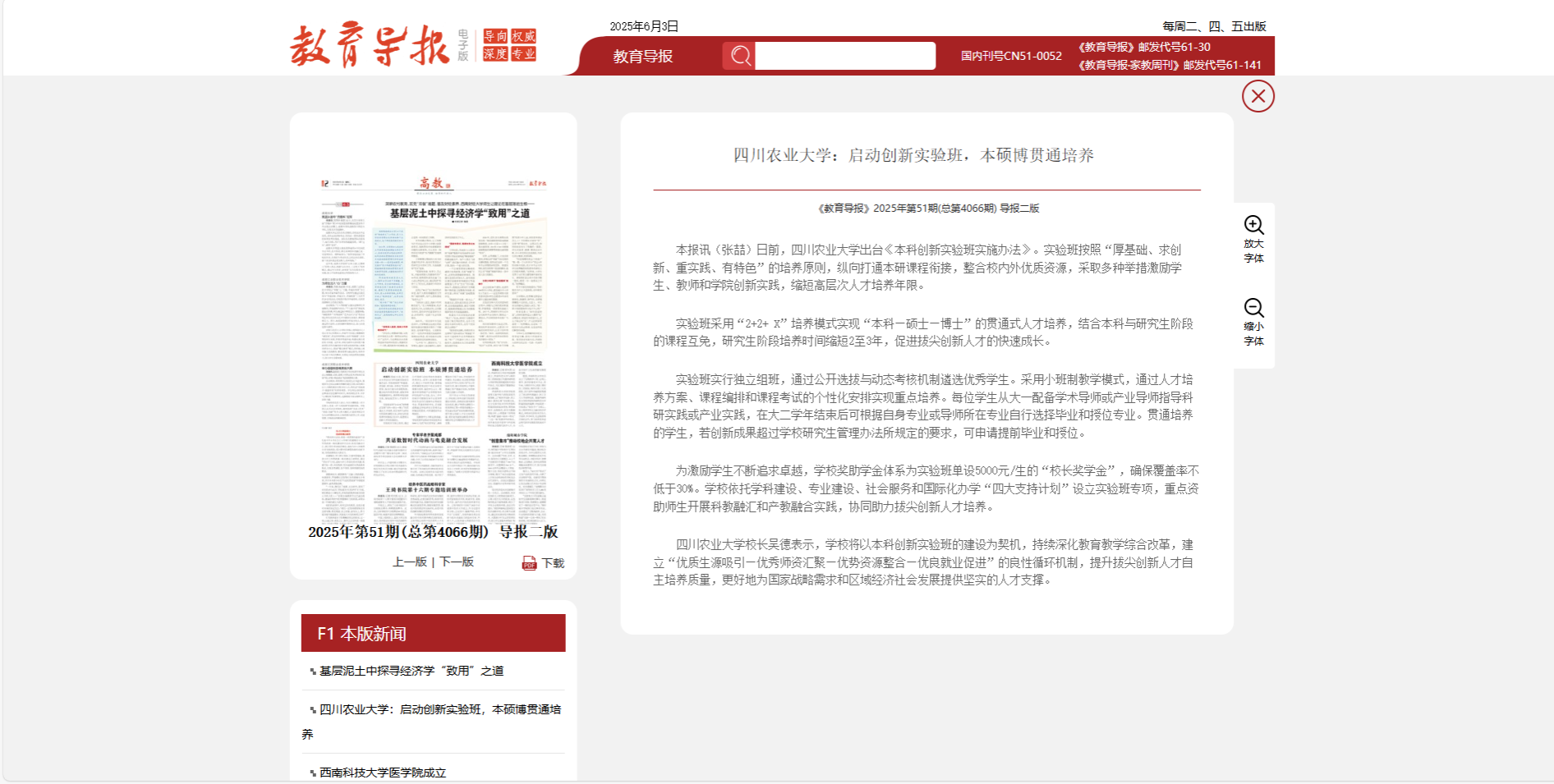Viewport: 1554px width, 784px height.
Task: Go to next page via 下一版
Action: (x=457, y=562)
